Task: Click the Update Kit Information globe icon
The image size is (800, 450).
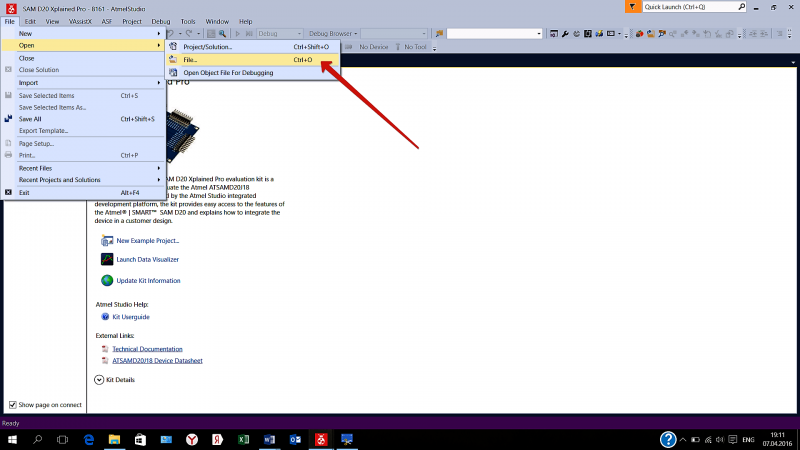Action: point(107,280)
